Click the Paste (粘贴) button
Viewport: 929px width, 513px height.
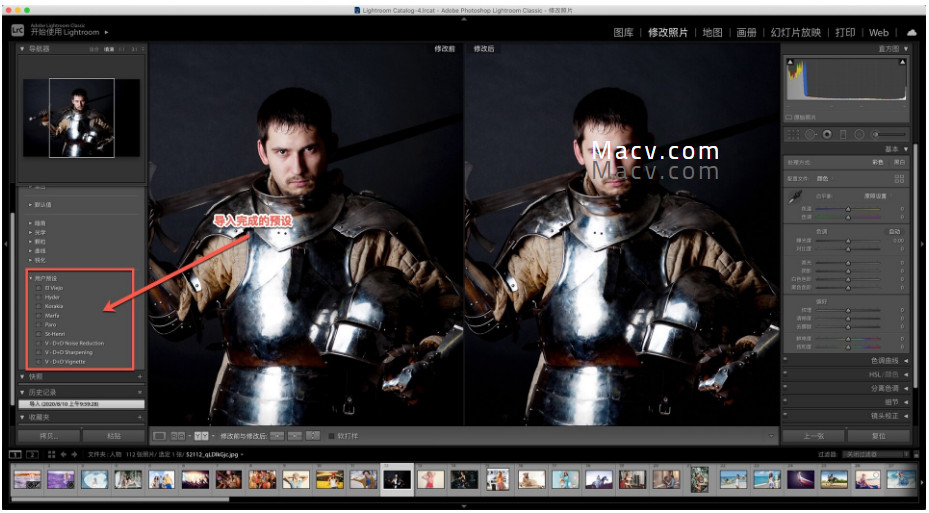click(x=114, y=436)
